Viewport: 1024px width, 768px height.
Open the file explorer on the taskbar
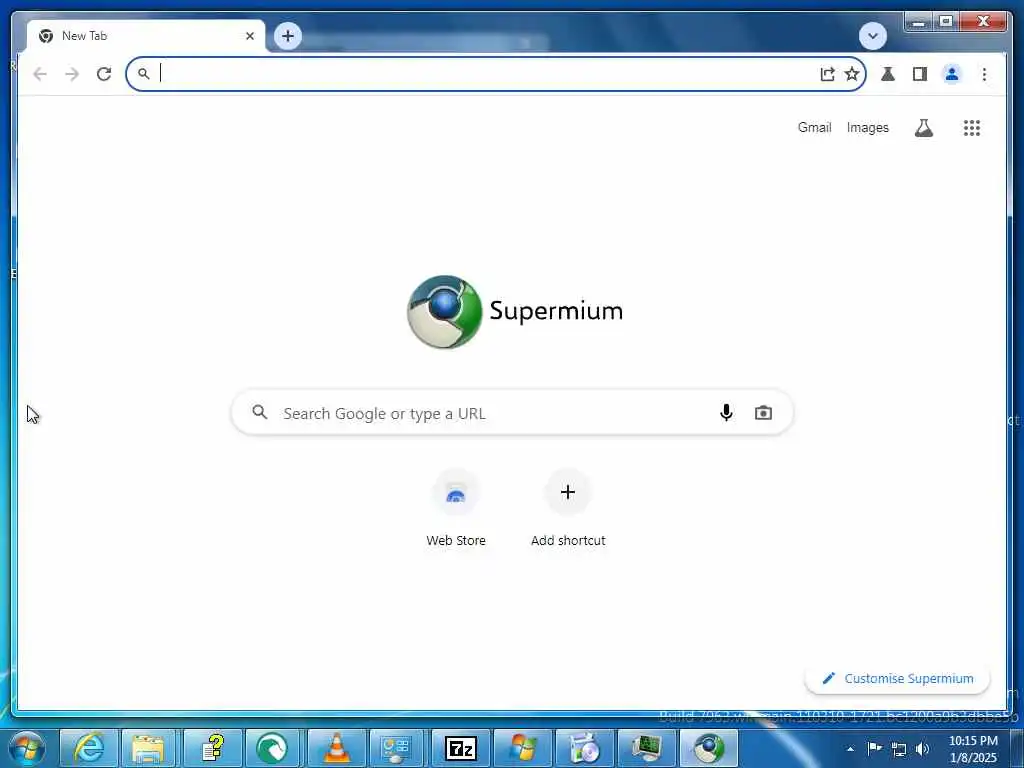(x=148, y=748)
